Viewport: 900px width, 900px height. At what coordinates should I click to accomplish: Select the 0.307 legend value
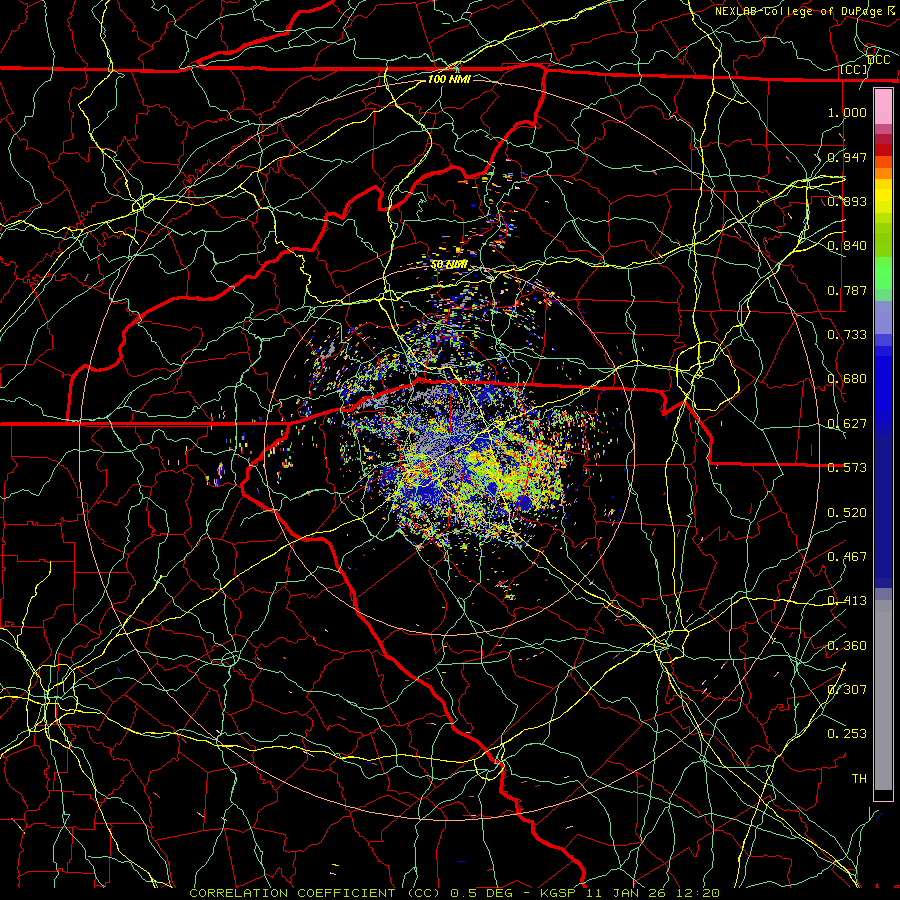point(847,689)
